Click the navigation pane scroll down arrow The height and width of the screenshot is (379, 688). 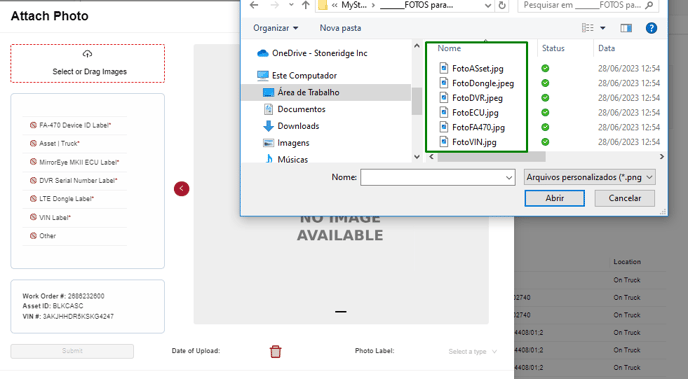(417, 157)
